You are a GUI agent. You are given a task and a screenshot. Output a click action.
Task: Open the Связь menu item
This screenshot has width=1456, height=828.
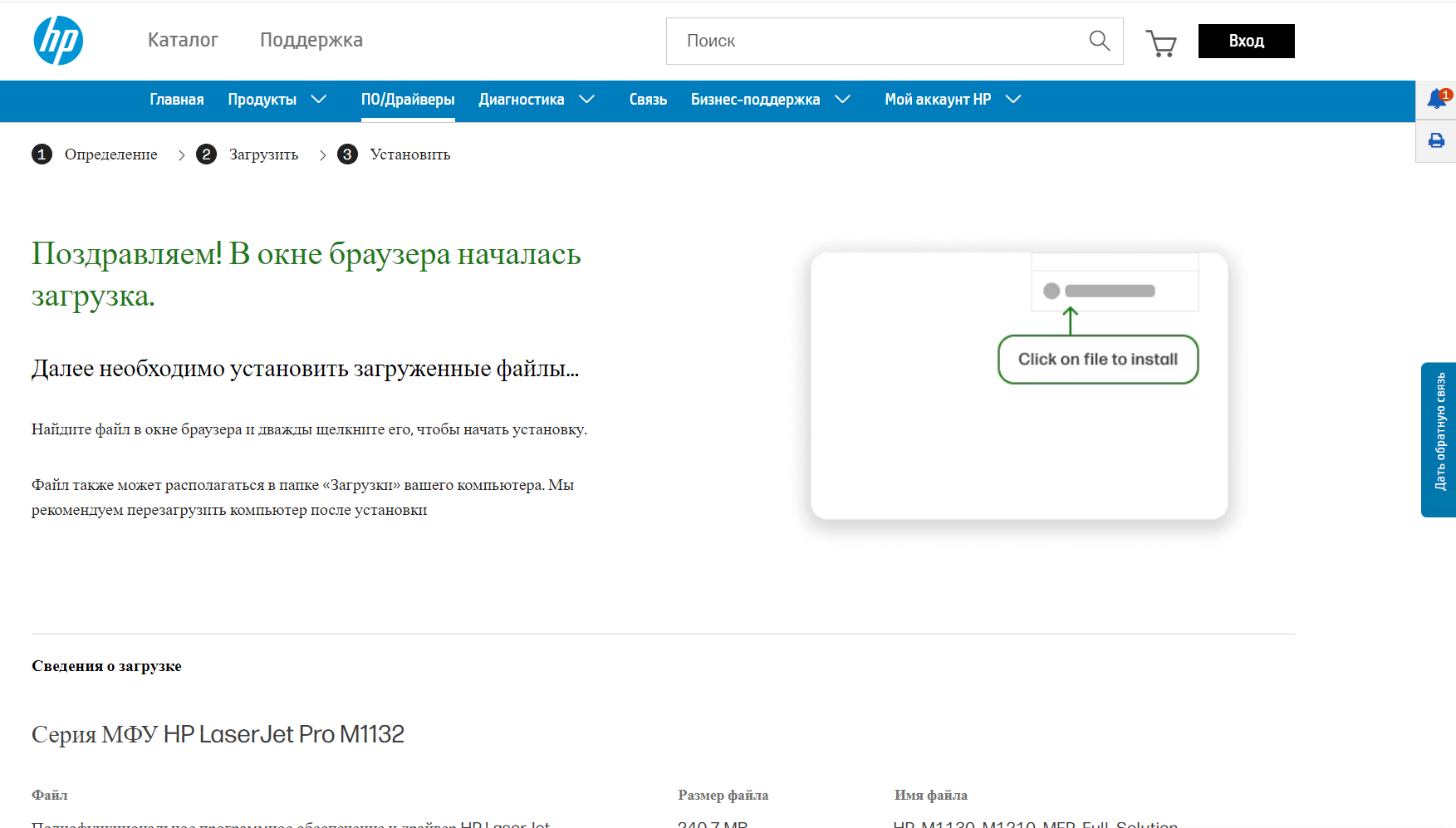[648, 100]
